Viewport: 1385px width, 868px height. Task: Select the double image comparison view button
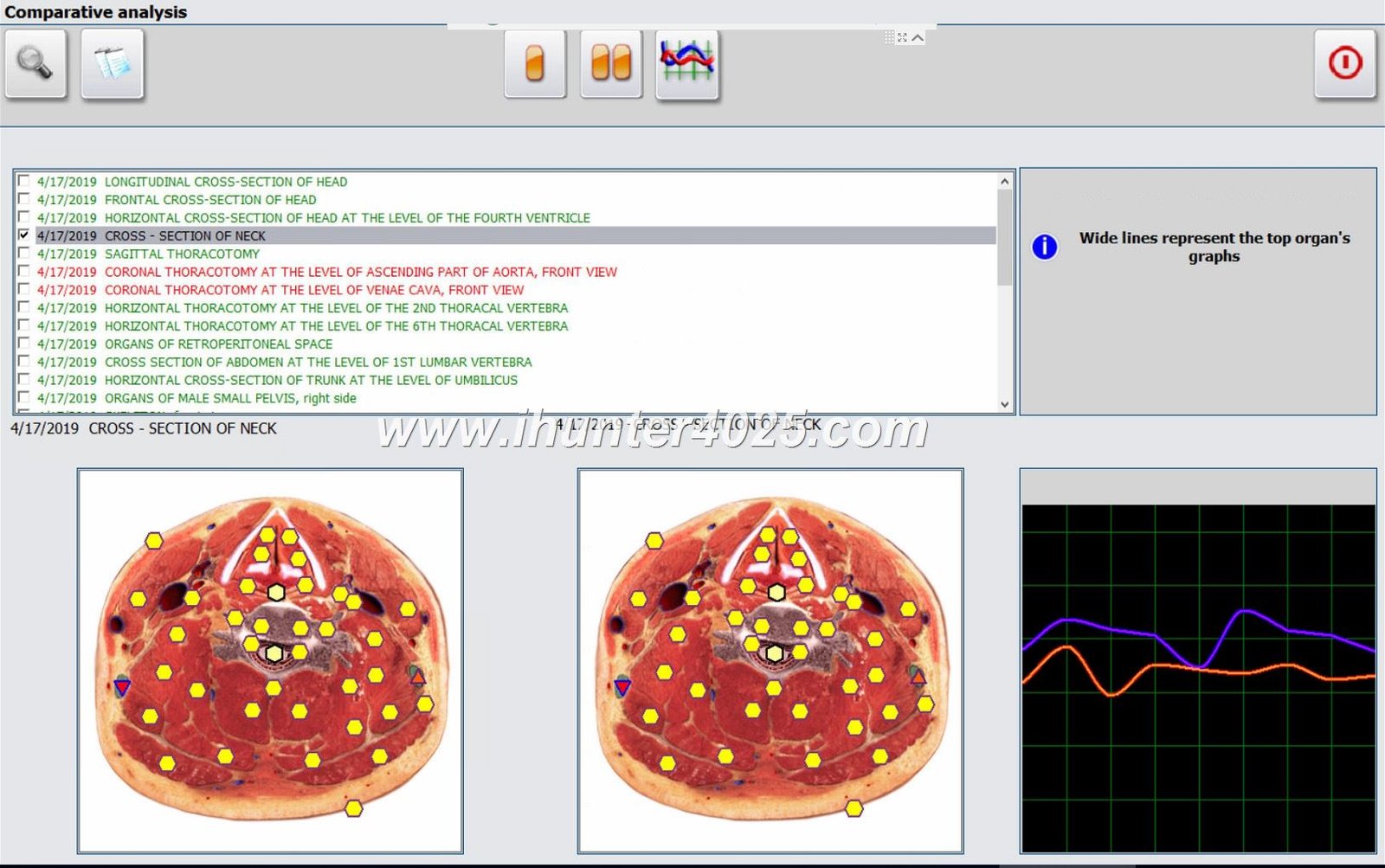[x=611, y=64]
